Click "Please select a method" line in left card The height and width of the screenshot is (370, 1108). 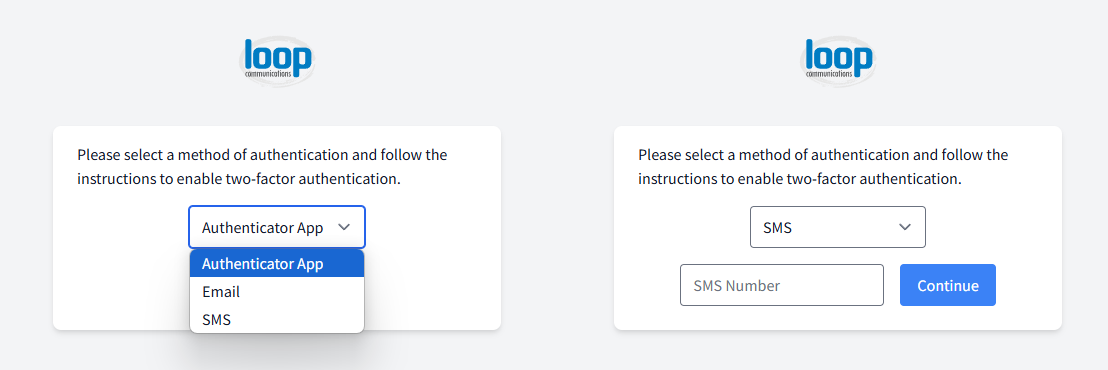(262, 155)
